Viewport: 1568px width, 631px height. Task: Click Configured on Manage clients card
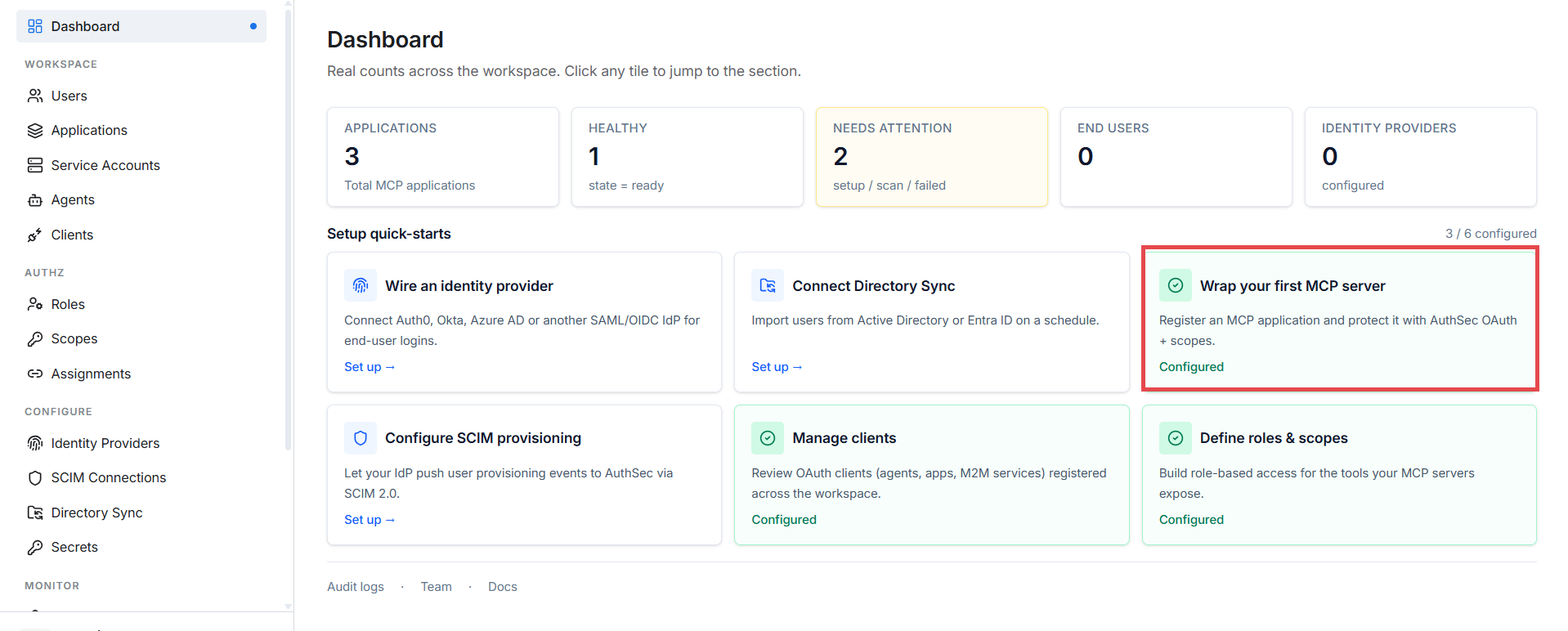point(784,520)
